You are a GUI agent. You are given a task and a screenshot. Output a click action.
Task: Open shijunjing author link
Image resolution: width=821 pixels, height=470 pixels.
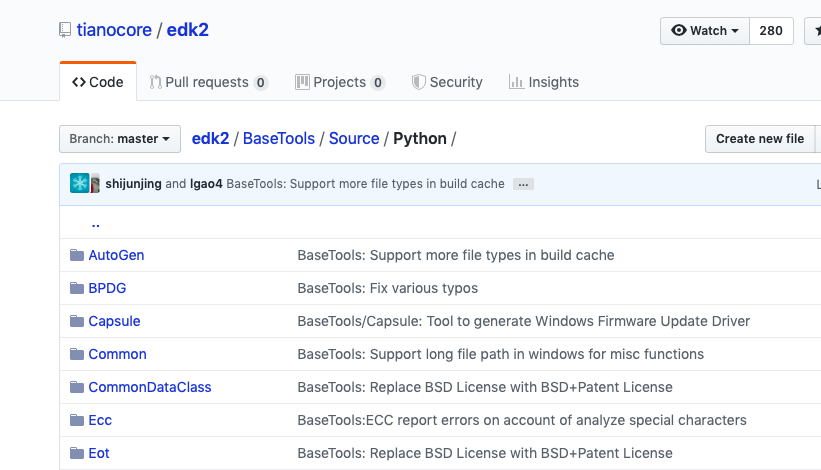[x=134, y=184]
